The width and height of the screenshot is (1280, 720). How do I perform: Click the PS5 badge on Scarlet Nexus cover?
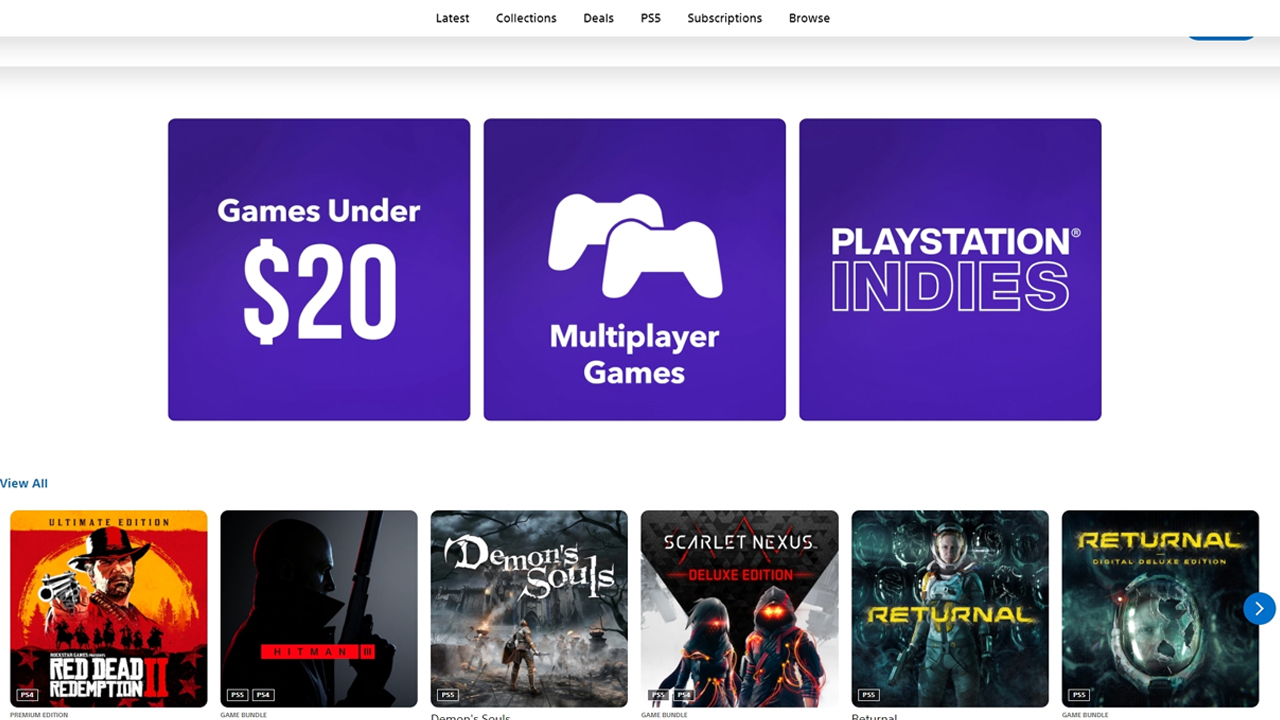pos(659,694)
